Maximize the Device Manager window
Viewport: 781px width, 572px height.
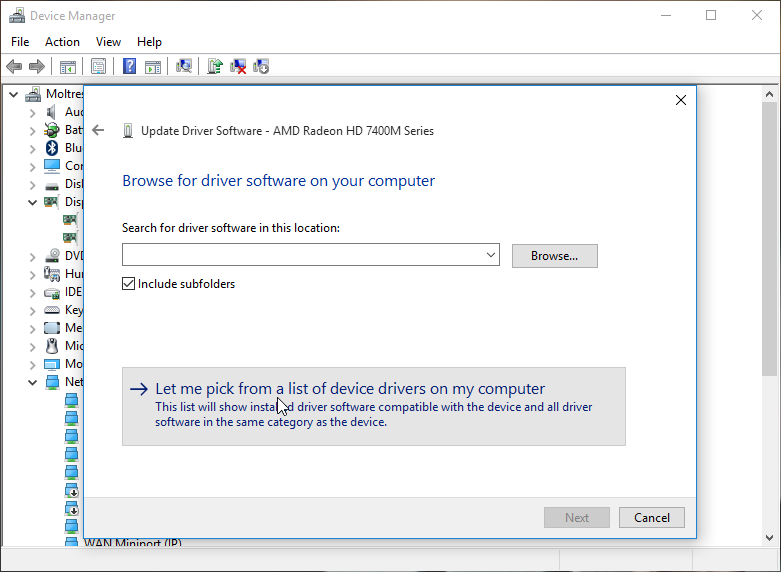point(711,15)
